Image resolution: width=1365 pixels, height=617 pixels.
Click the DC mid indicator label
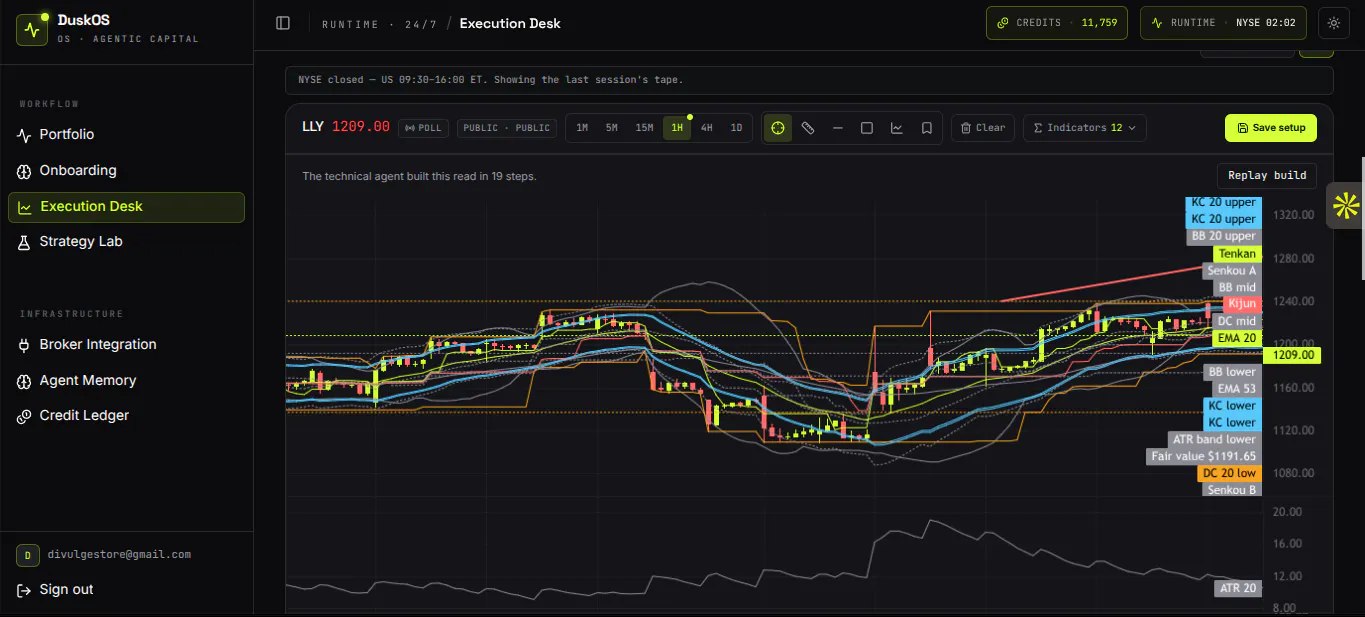[x=1236, y=322]
